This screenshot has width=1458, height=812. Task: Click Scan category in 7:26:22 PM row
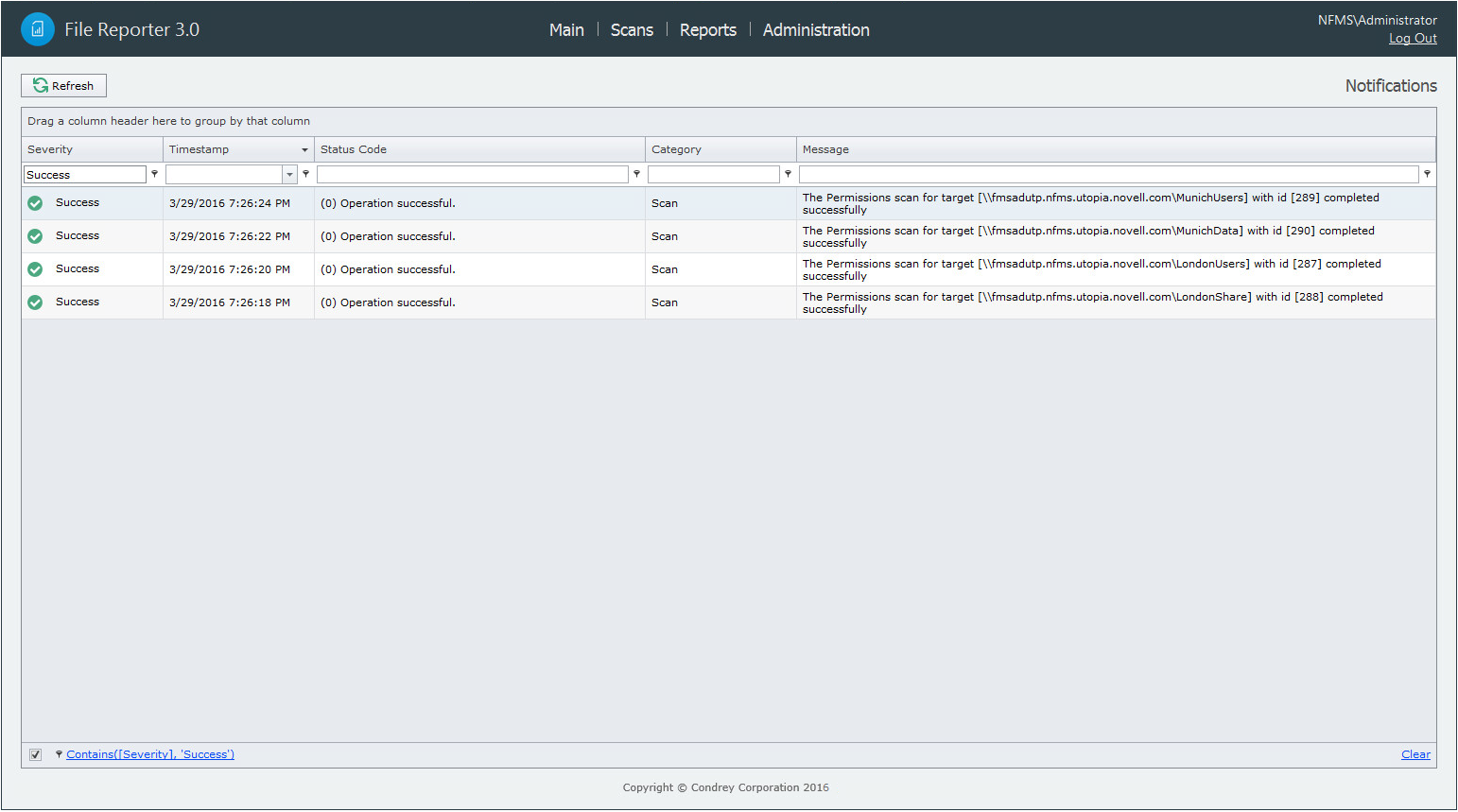[665, 236]
